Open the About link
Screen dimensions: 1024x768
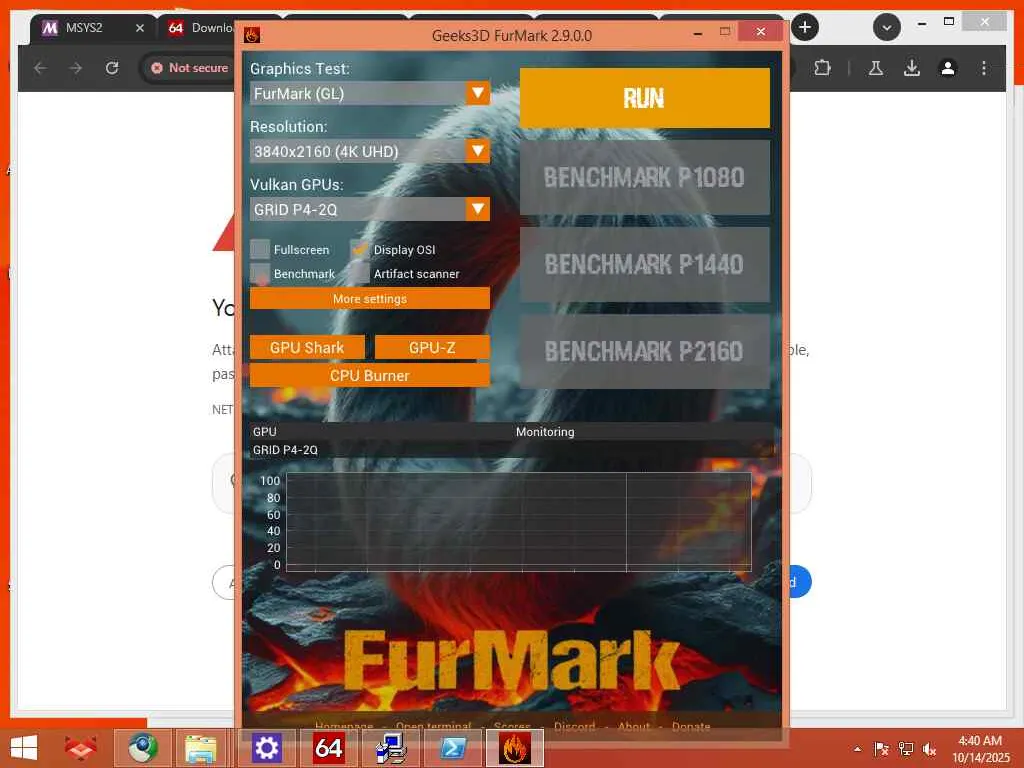(633, 726)
